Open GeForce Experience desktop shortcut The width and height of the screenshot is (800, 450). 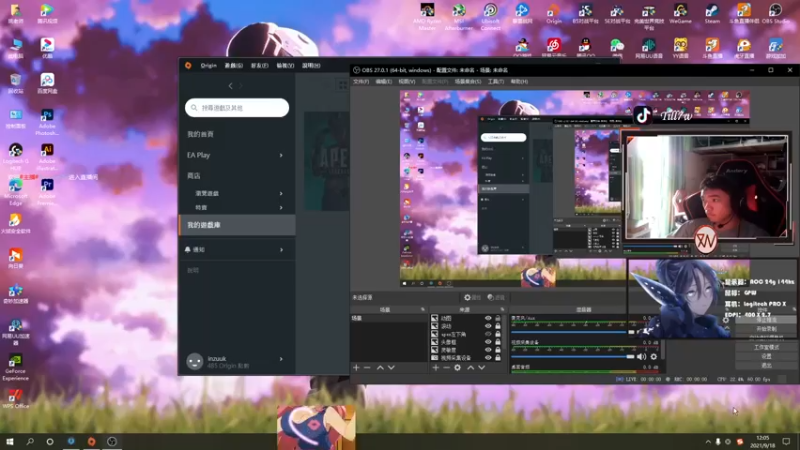[x=15, y=367]
